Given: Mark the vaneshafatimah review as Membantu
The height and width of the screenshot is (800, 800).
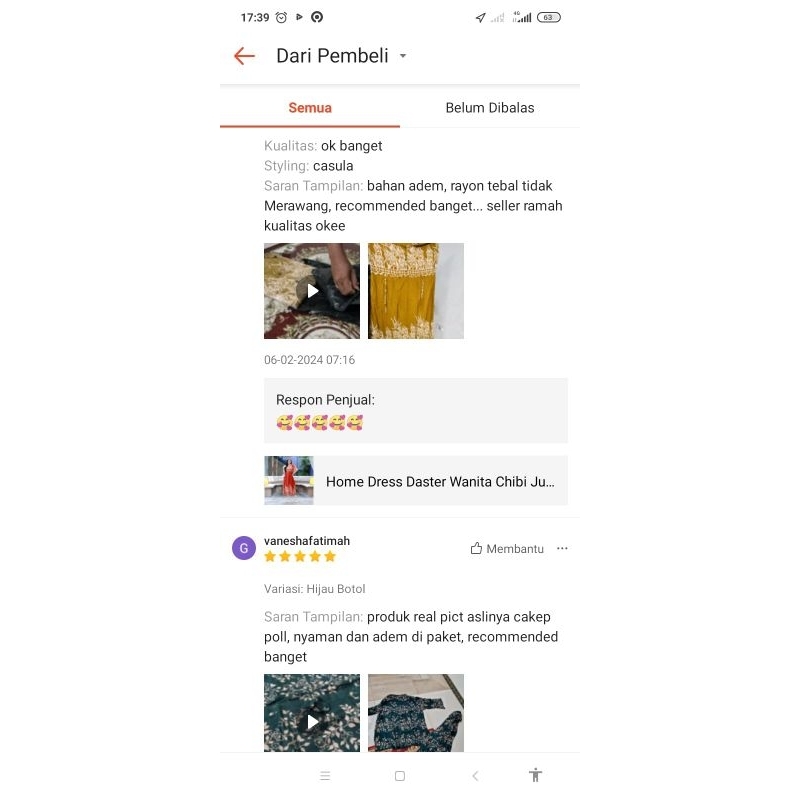Looking at the screenshot, I should click(507, 548).
